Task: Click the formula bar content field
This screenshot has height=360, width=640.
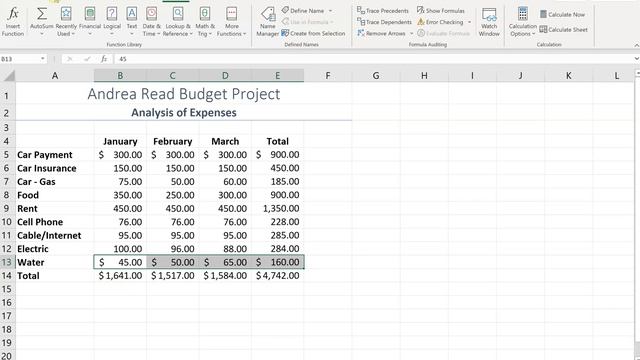Action: pyautogui.click(x=373, y=59)
